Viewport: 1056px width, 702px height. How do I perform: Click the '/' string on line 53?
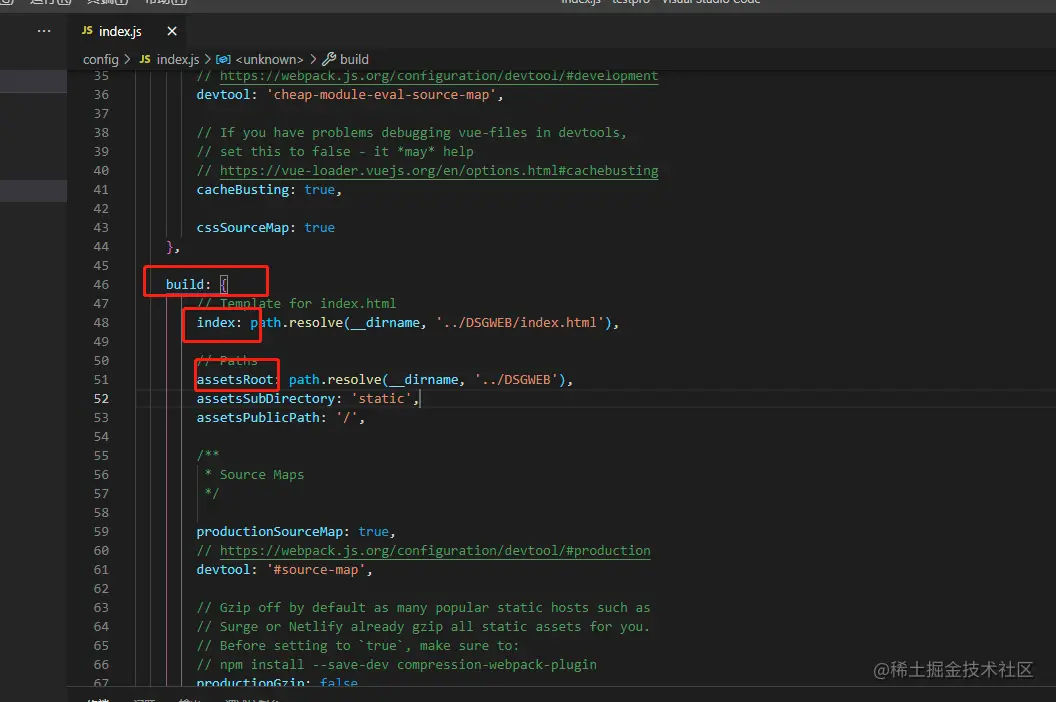(x=347, y=418)
